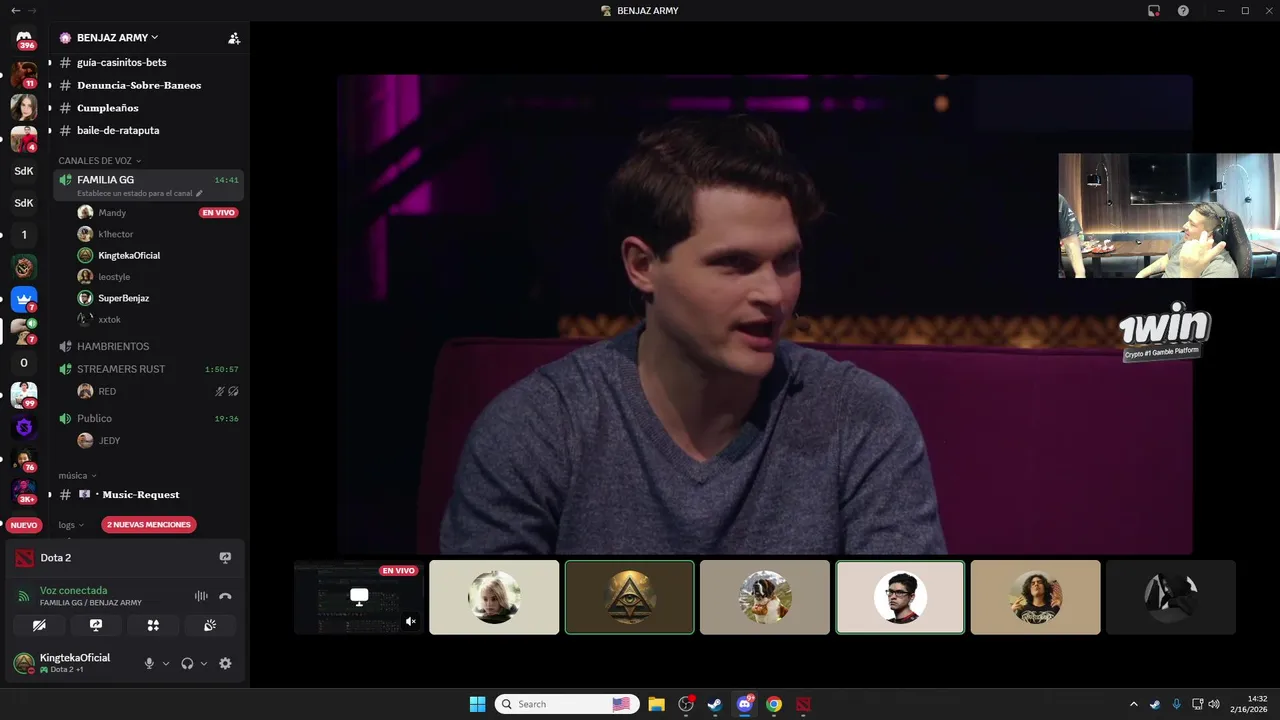Open the blue crown server icon

click(24, 298)
